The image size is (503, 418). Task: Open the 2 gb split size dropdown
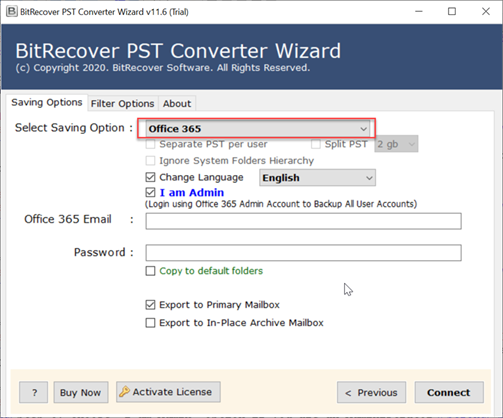click(x=396, y=144)
